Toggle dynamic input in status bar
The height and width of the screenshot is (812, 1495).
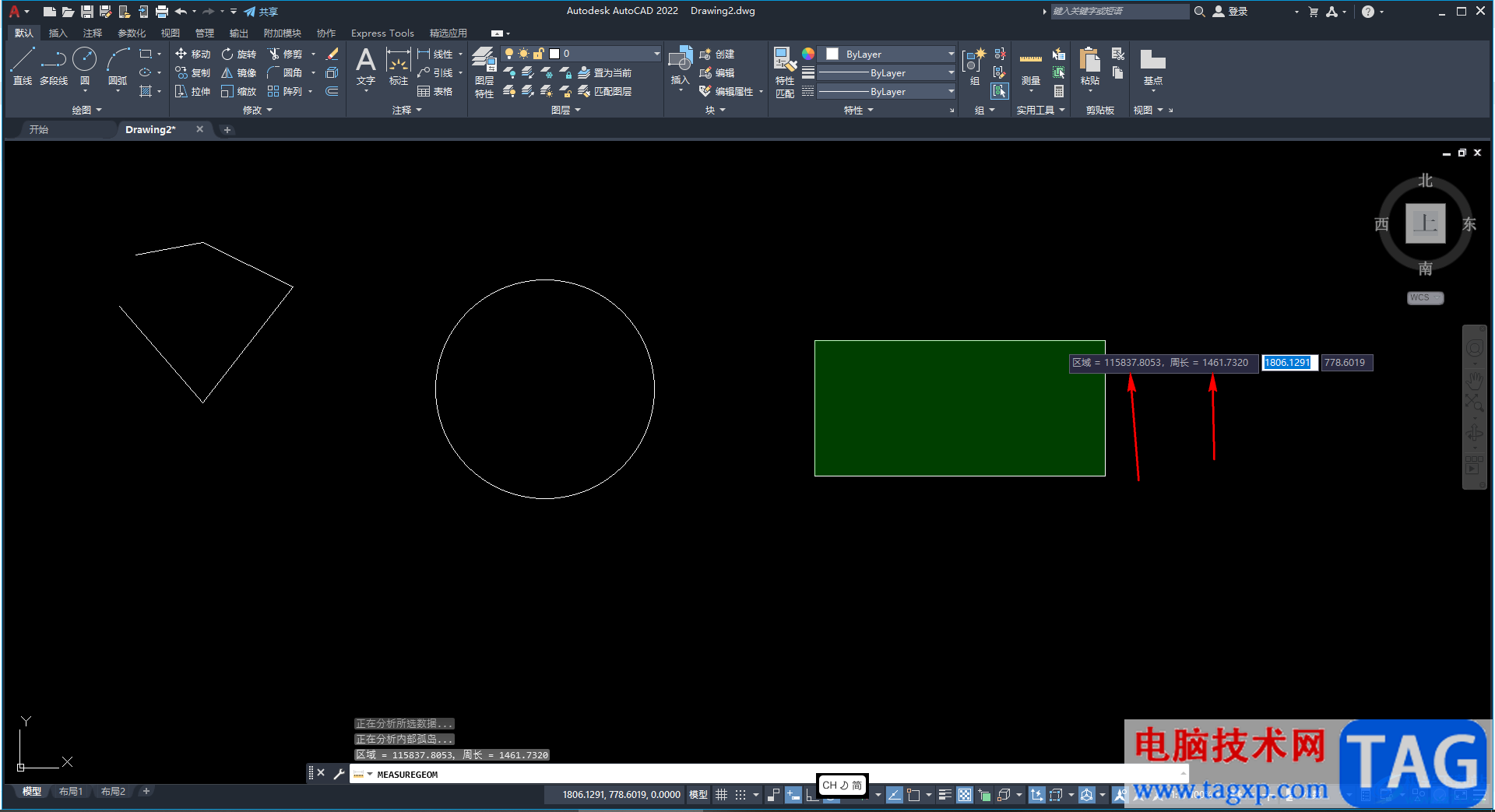(793, 795)
